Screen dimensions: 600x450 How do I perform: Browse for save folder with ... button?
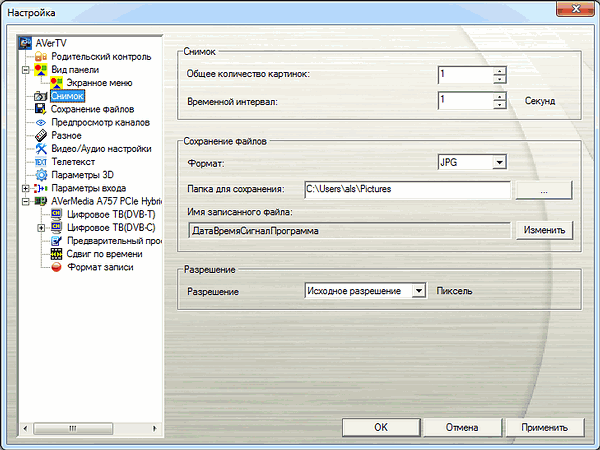544,190
